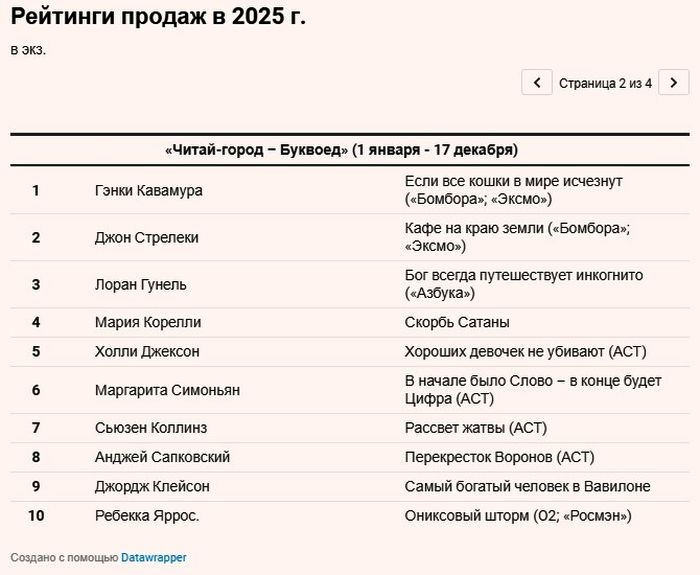Click 'Самый богатый человек в Вавилоне'
Viewport: 700px width, 575px height.
coord(527,486)
